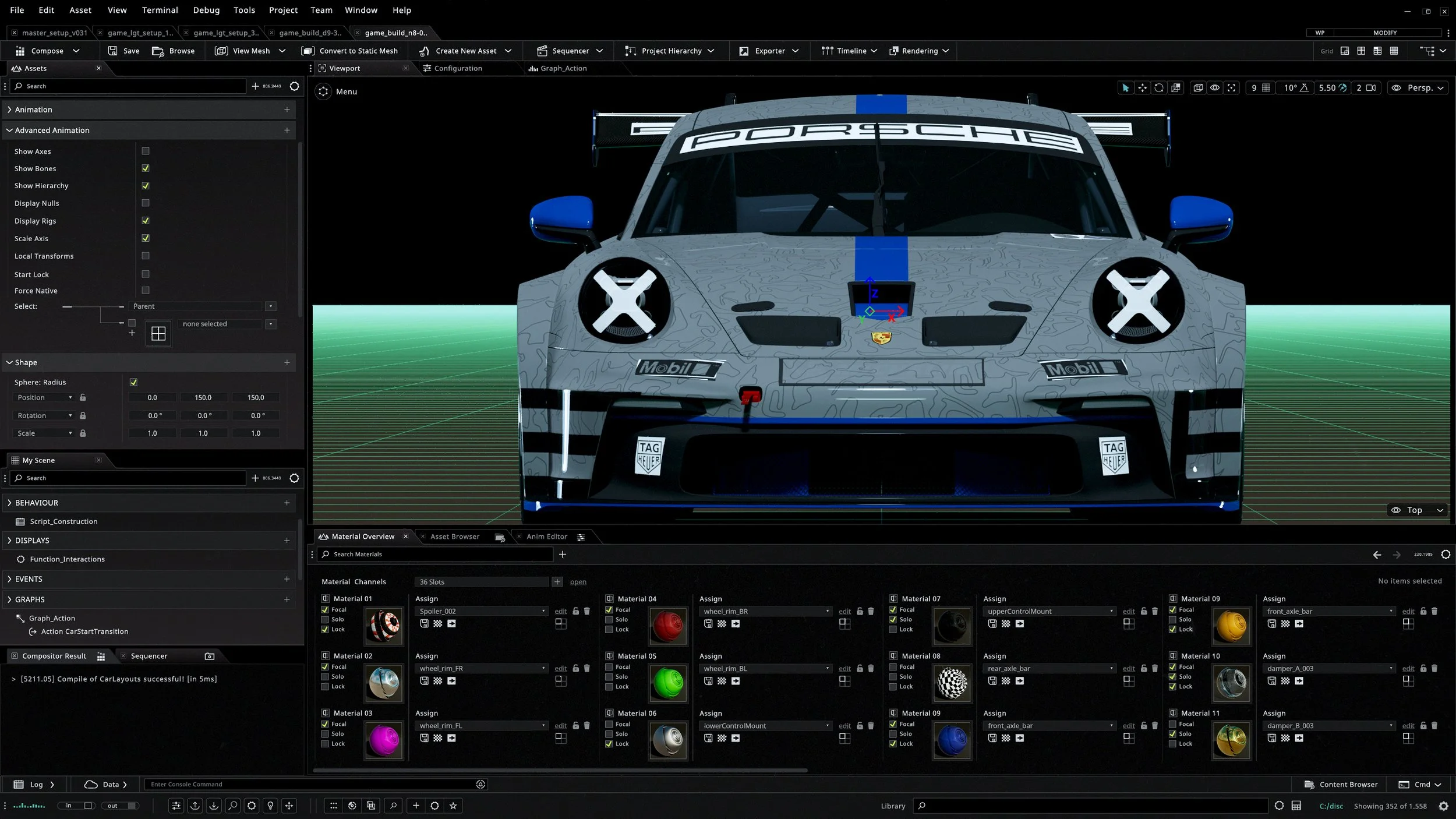Click the Search Materials field

[x=436, y=555]
